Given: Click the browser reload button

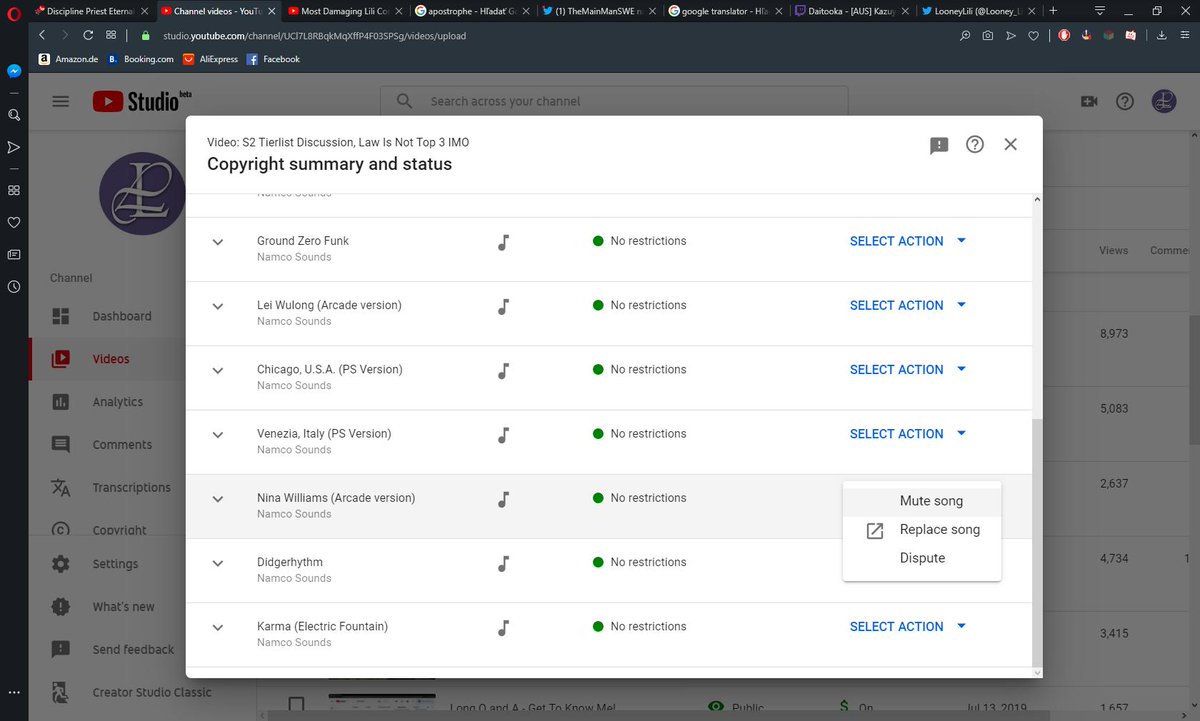Looking at the screenshot, I should (88, 35).
